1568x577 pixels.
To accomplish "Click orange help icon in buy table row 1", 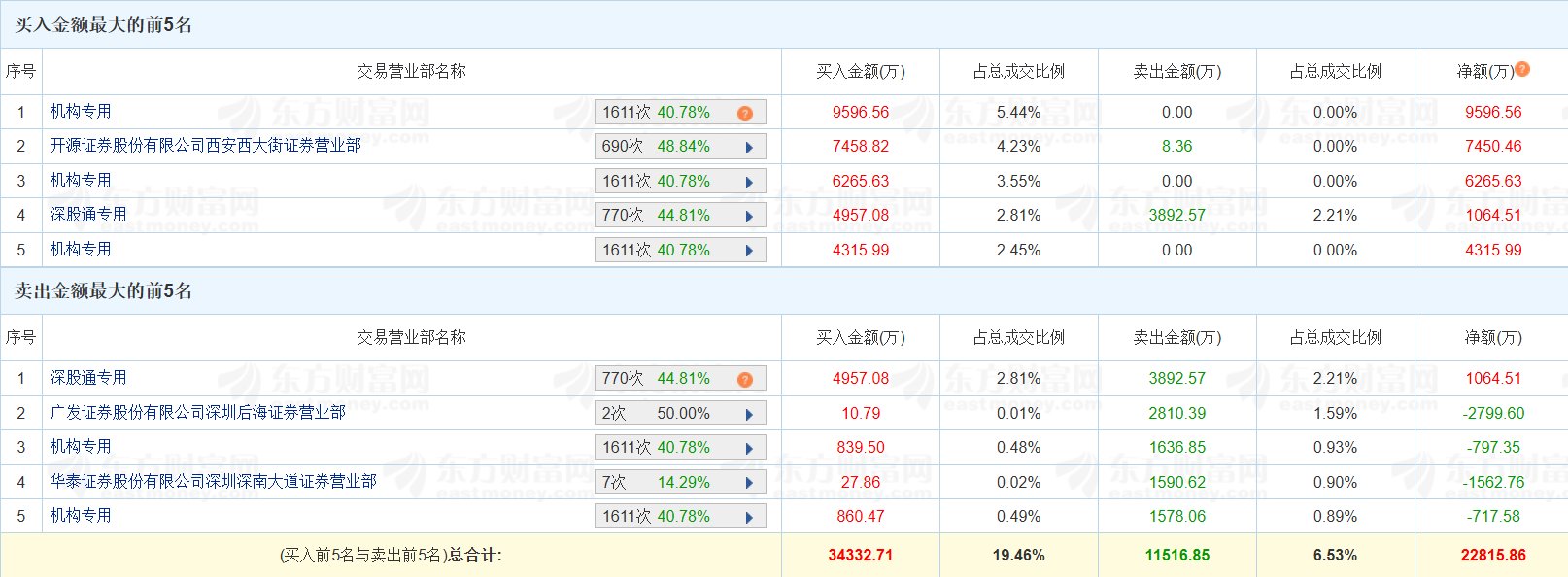I will [x=745, y=114].
